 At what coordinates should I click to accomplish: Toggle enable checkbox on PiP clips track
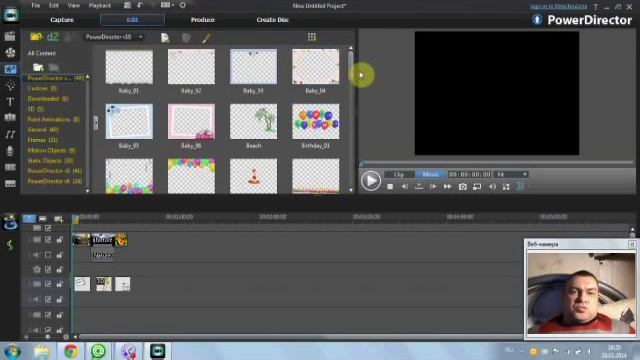48,284
